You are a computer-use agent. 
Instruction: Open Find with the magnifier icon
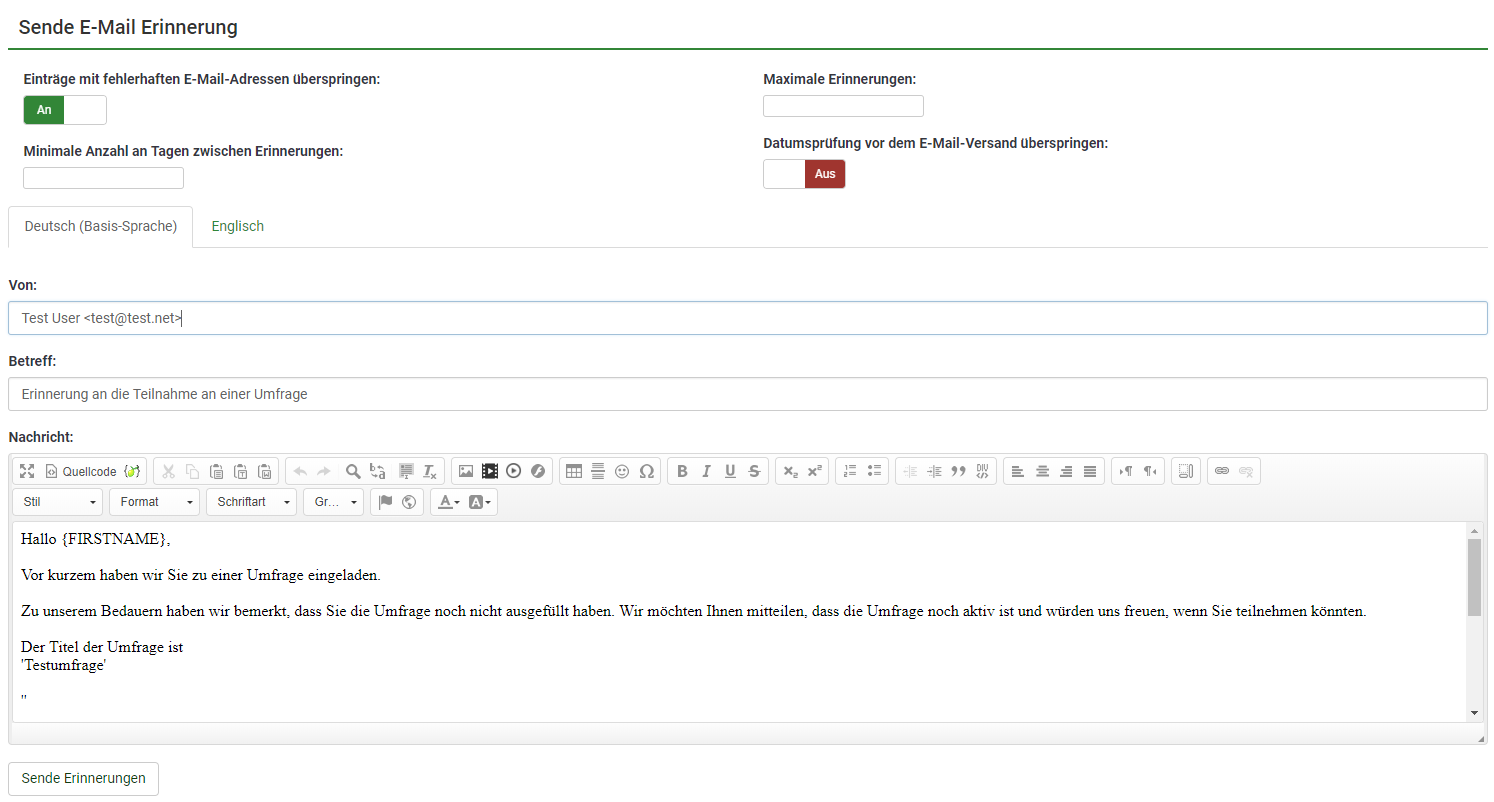click(353, 471)
